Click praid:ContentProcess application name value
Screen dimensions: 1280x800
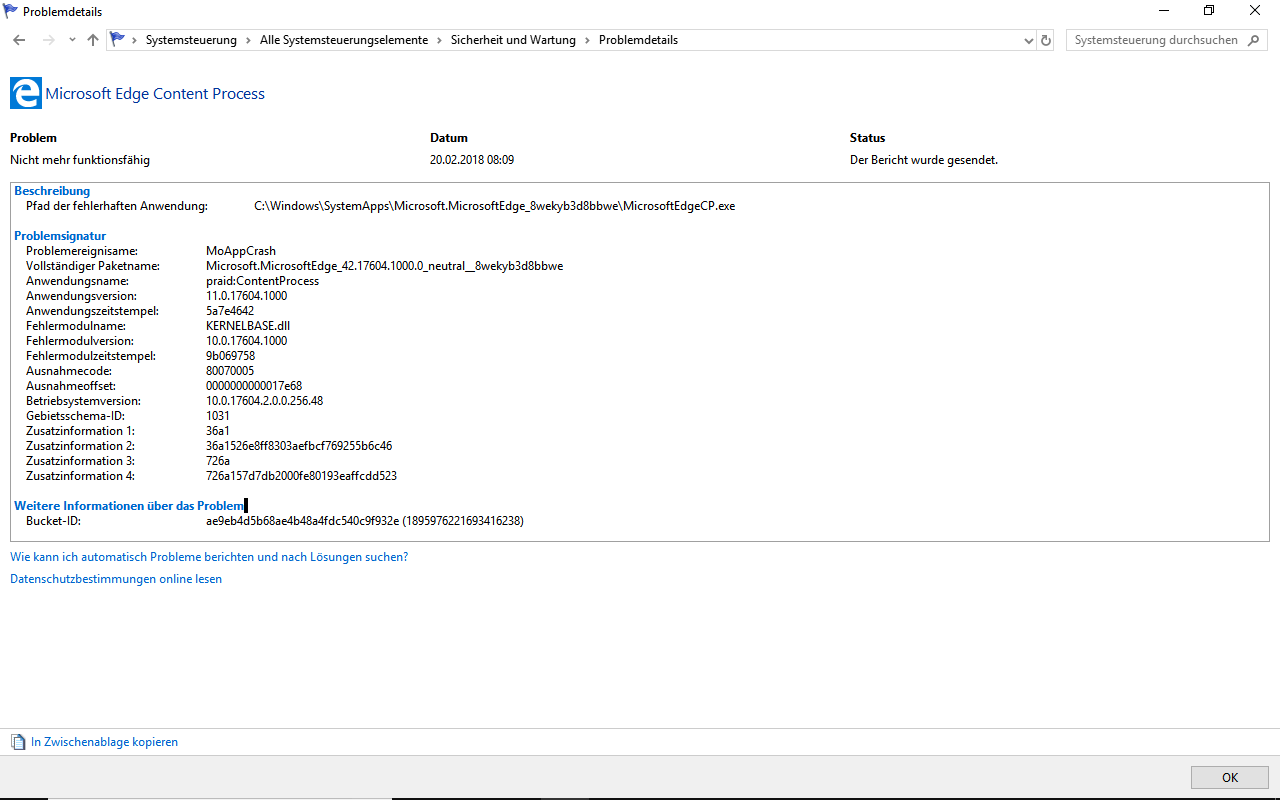point(263,281)
